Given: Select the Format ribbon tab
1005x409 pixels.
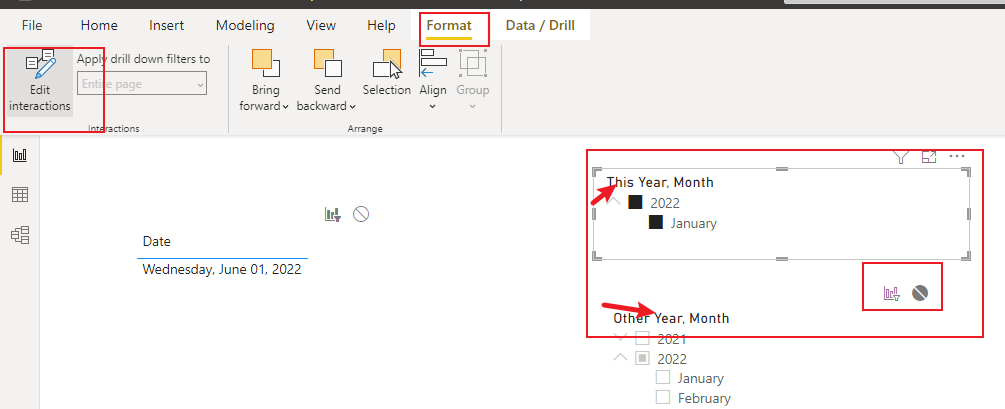Looking at the screenshot, I should 449,26.
